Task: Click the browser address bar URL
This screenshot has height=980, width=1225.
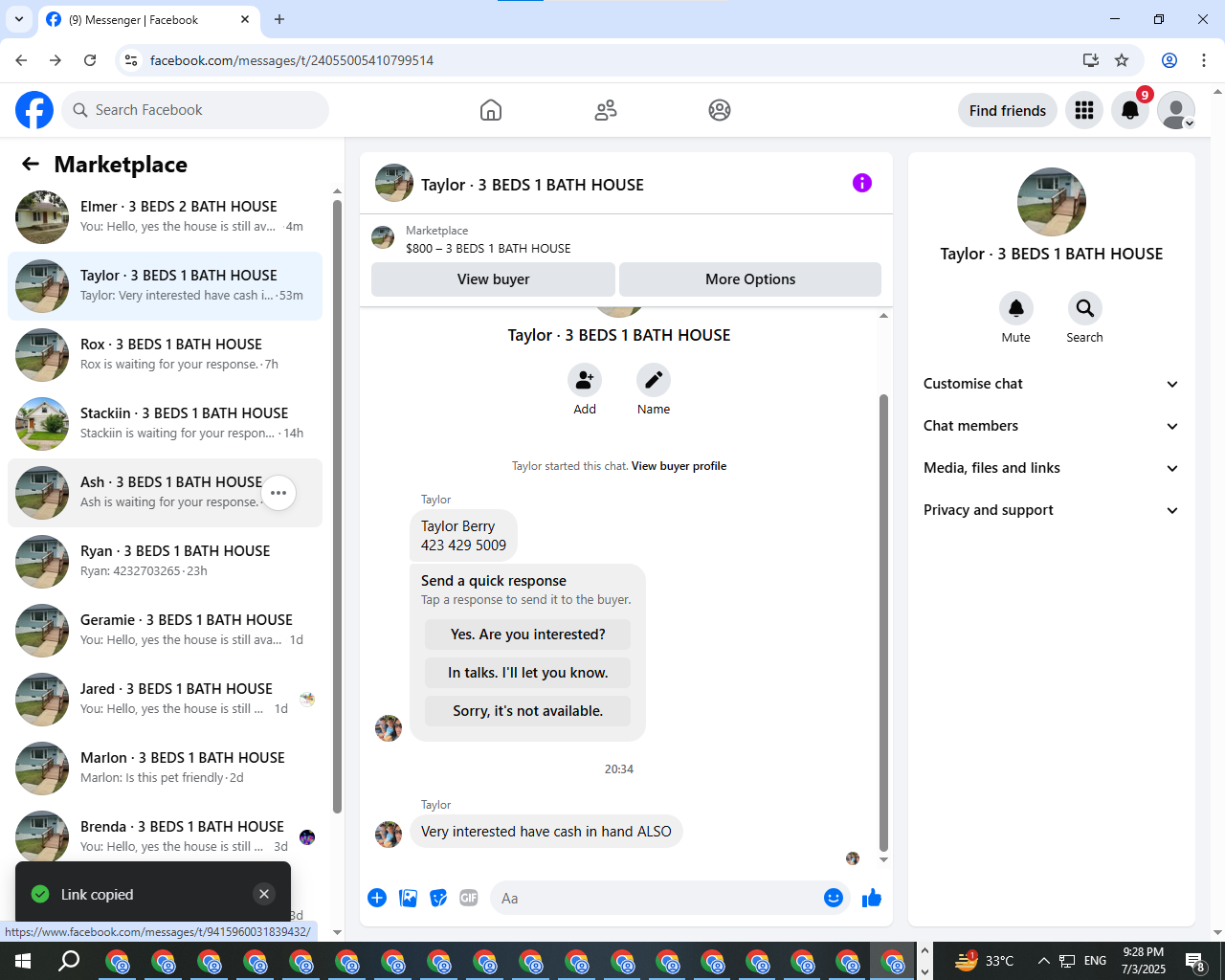Action: [292, 60]
